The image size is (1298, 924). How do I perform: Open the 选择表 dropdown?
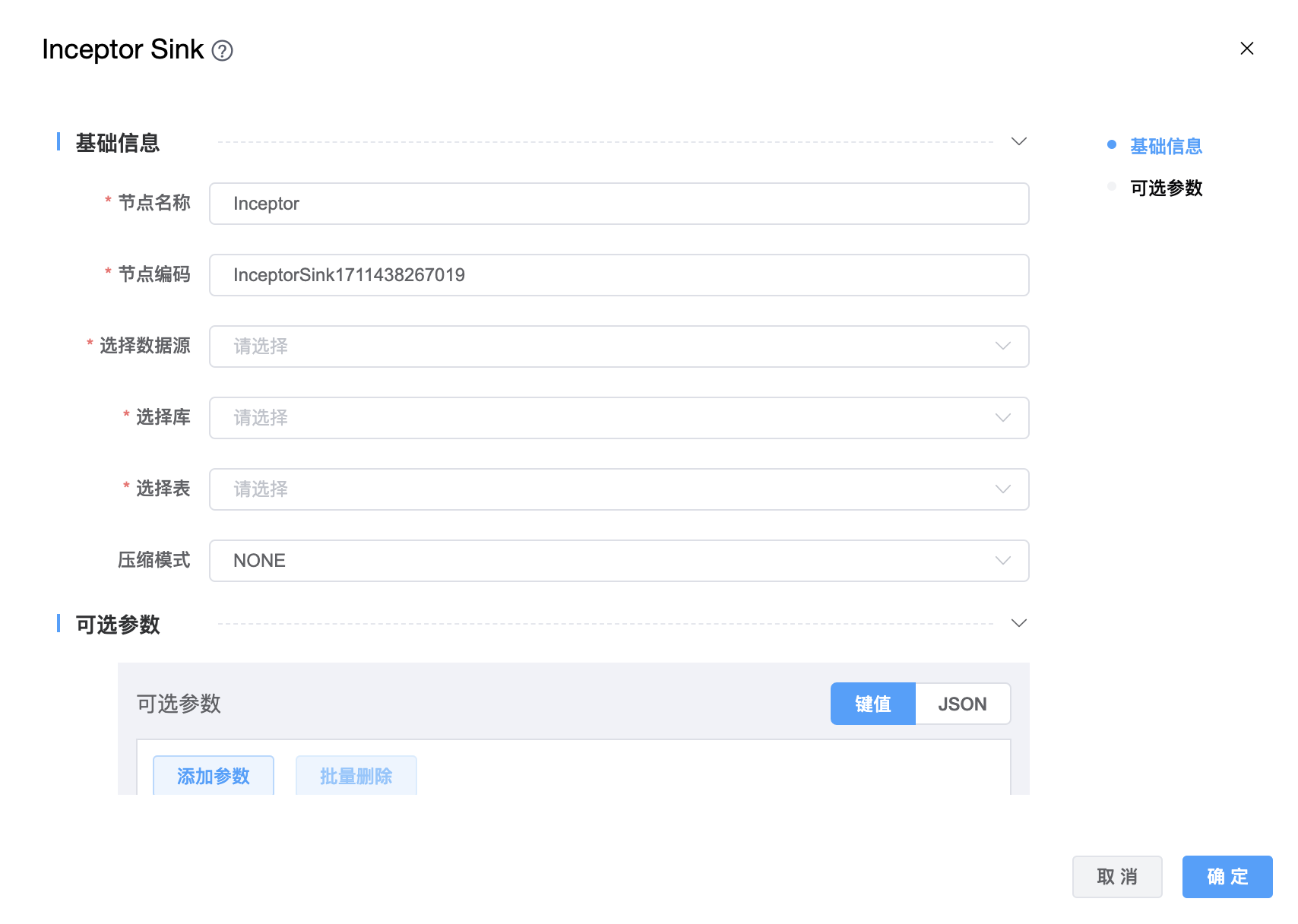619,489
